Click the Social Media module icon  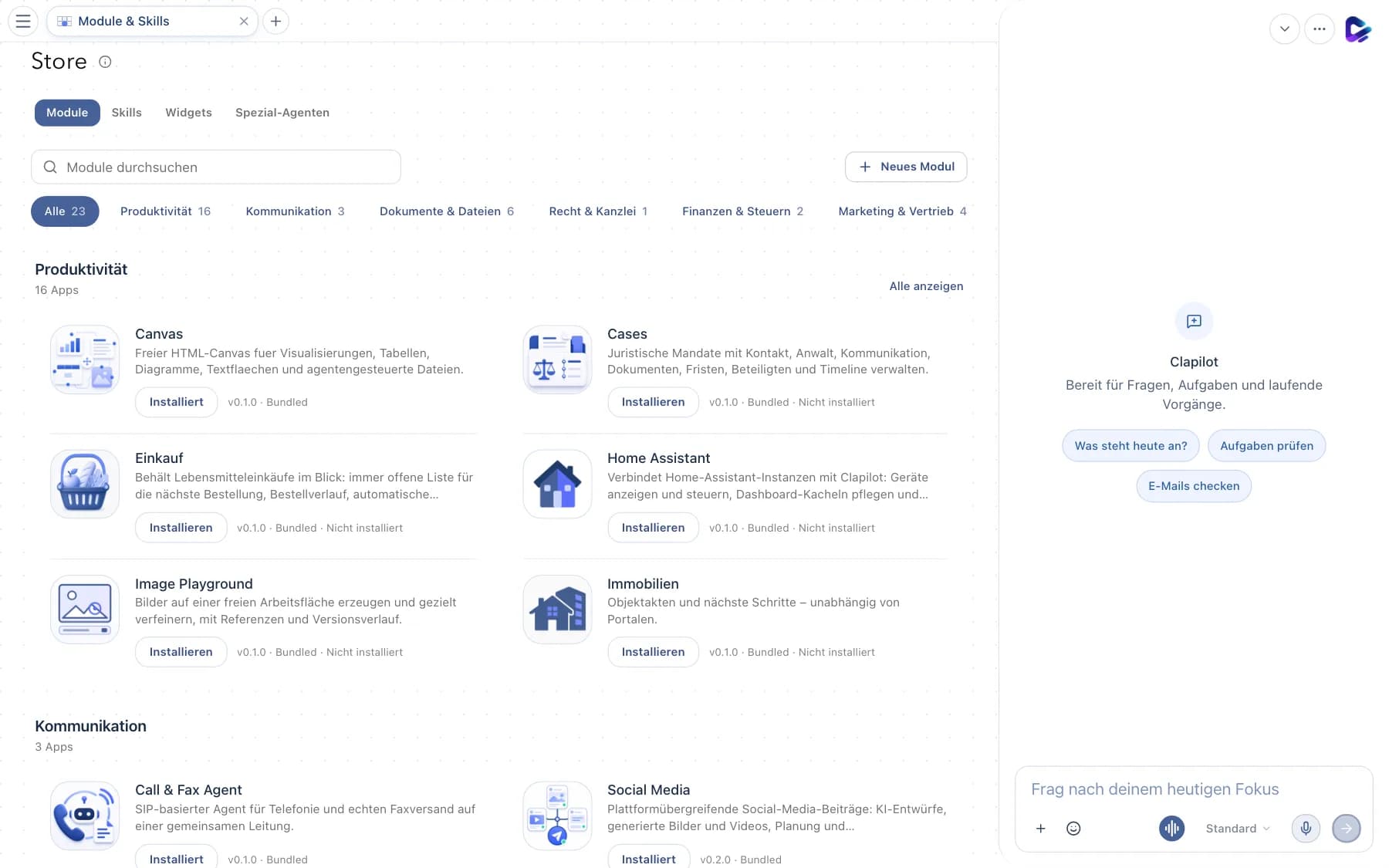(x=557, y=816)
